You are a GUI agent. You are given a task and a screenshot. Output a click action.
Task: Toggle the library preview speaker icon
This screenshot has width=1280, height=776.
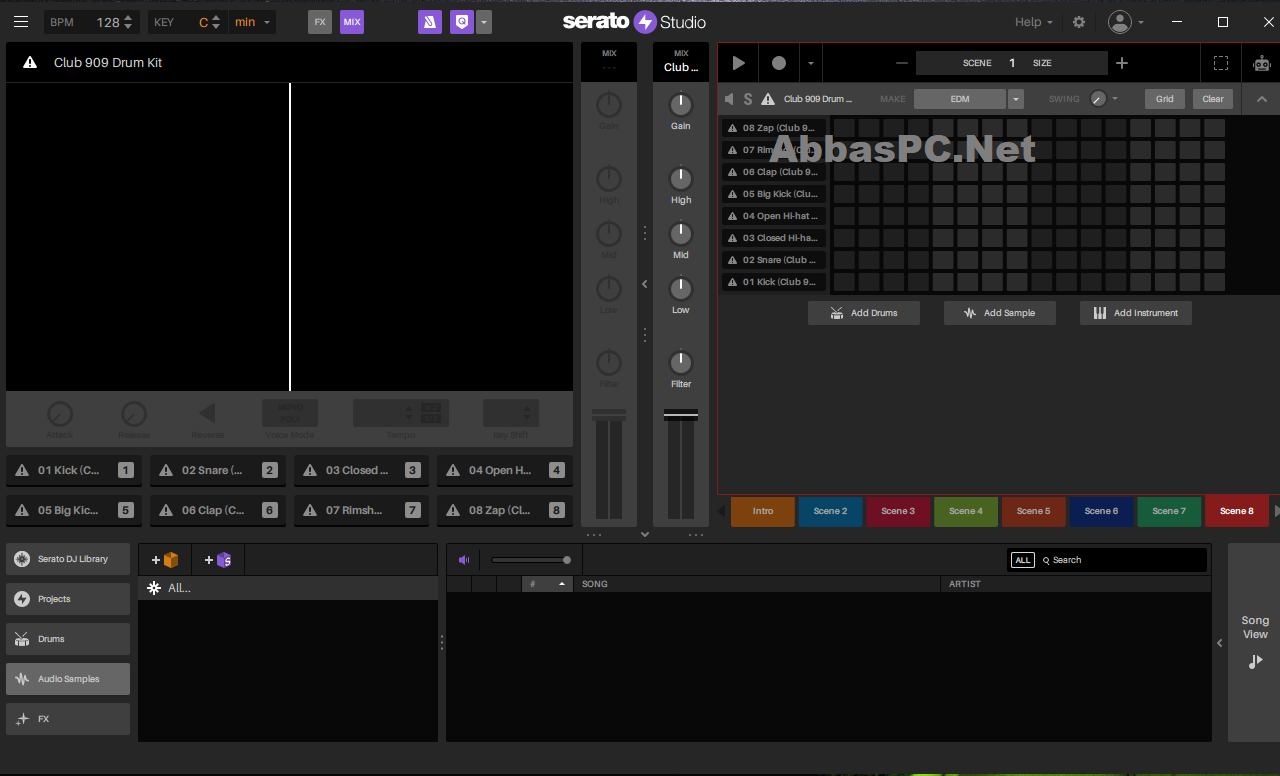click(x=464, y=560)
